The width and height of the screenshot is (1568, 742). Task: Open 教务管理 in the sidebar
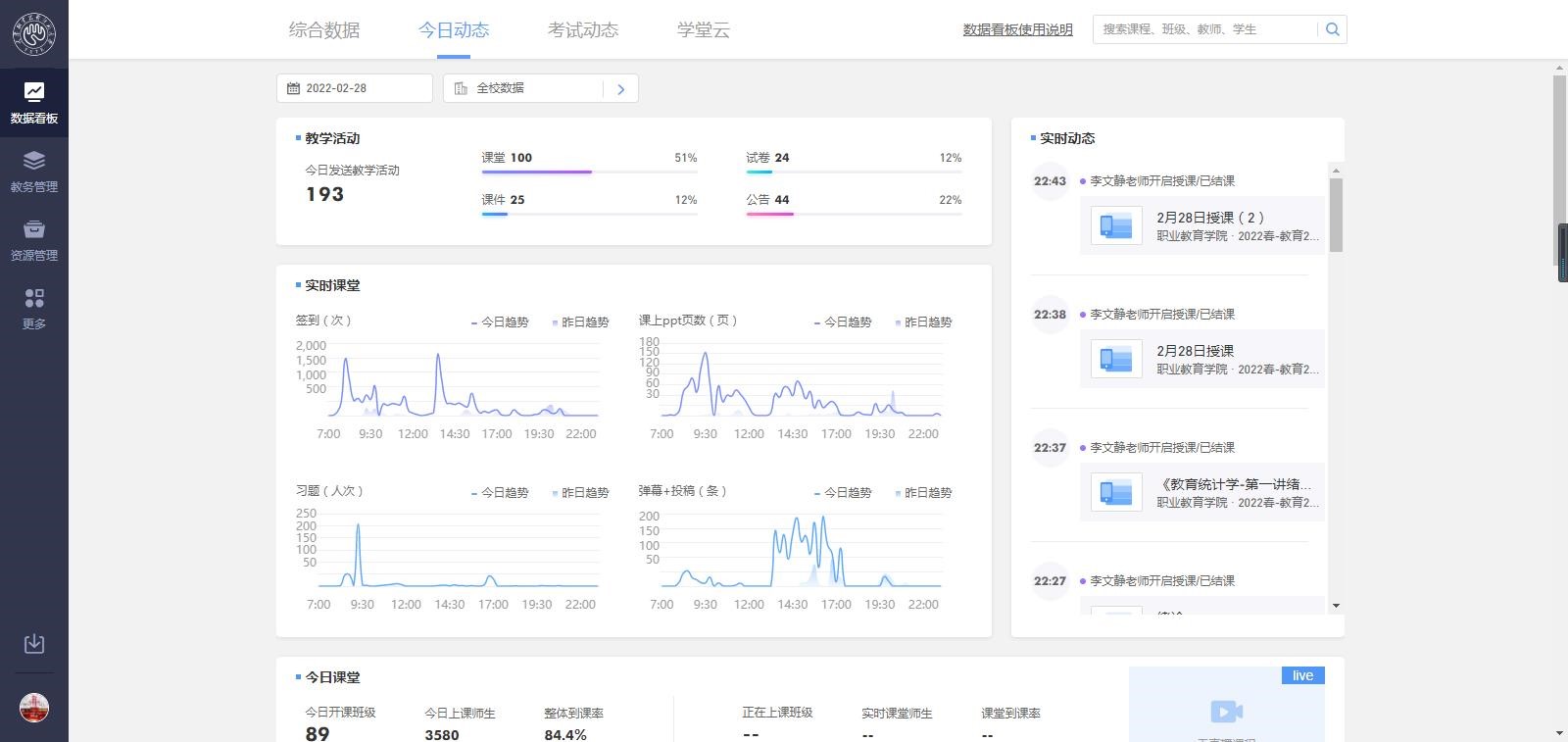34,171
